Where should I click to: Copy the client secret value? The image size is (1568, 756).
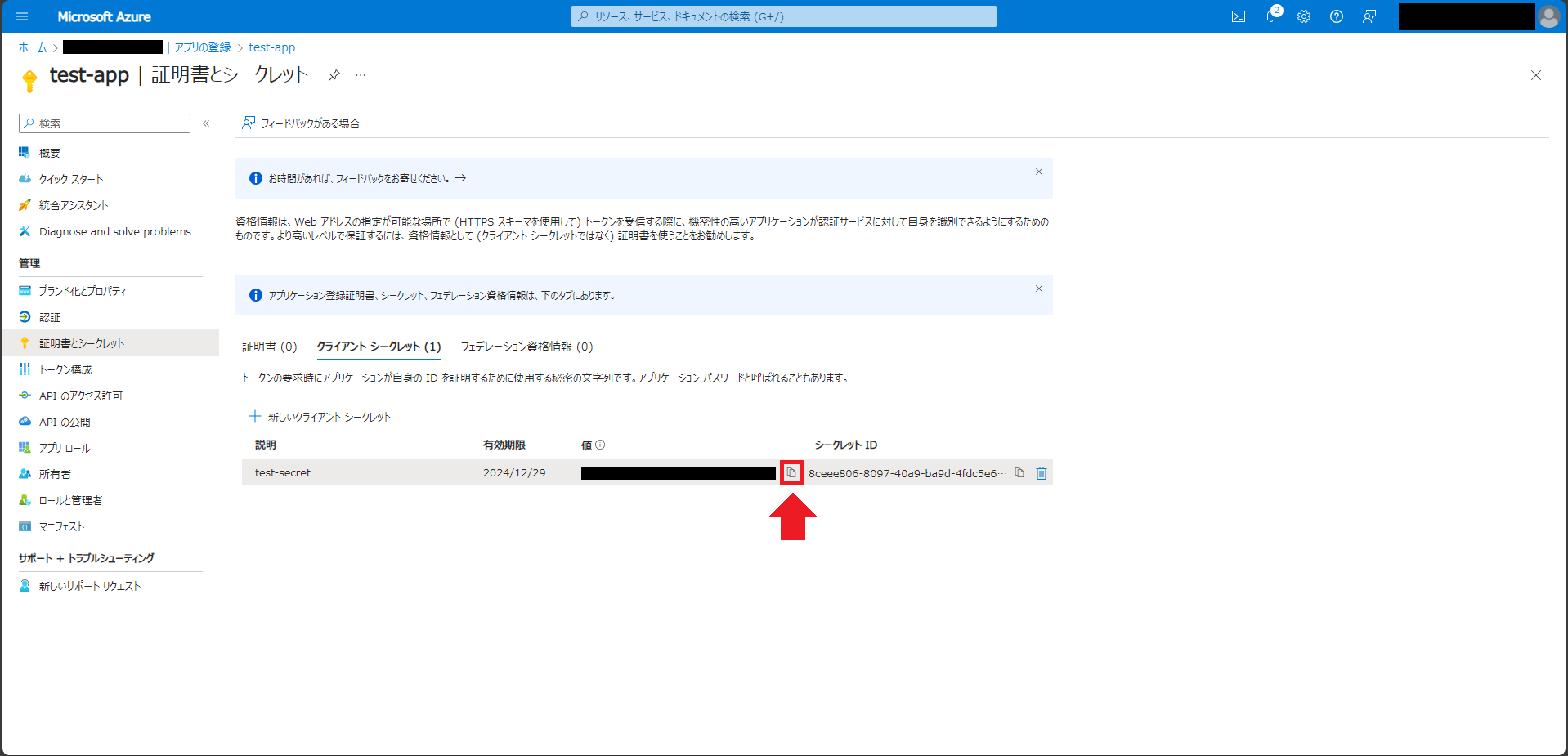[x=791, y=472]
